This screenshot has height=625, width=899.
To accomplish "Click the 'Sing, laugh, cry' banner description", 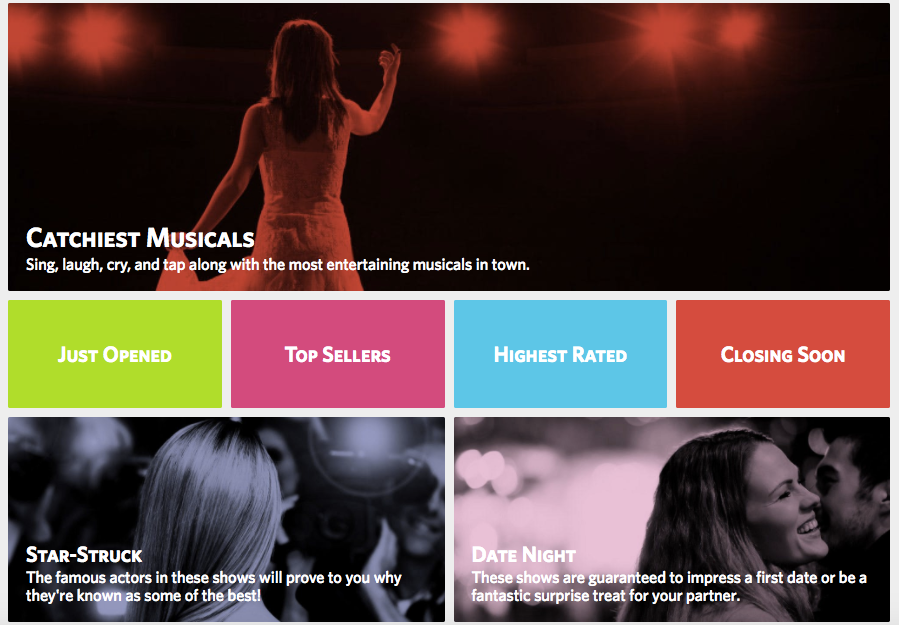I will point(277,265).
